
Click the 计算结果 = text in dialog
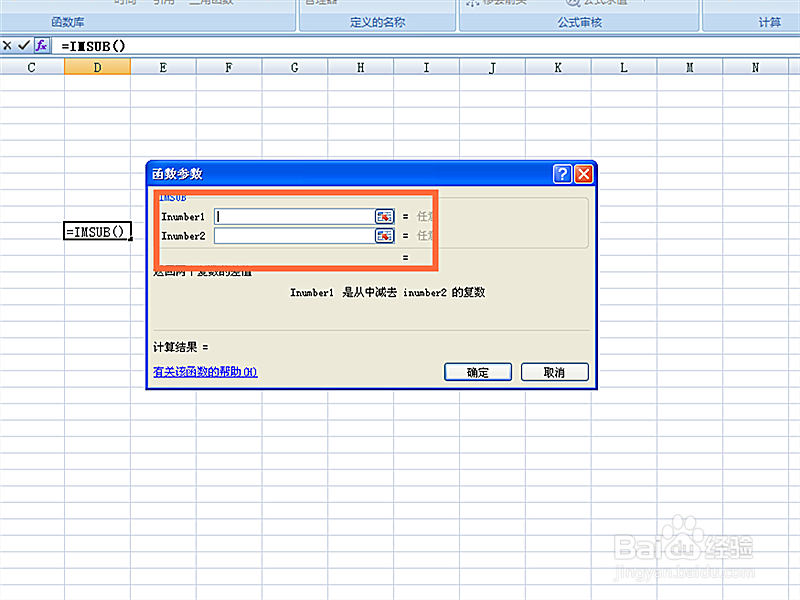point(181,347)
